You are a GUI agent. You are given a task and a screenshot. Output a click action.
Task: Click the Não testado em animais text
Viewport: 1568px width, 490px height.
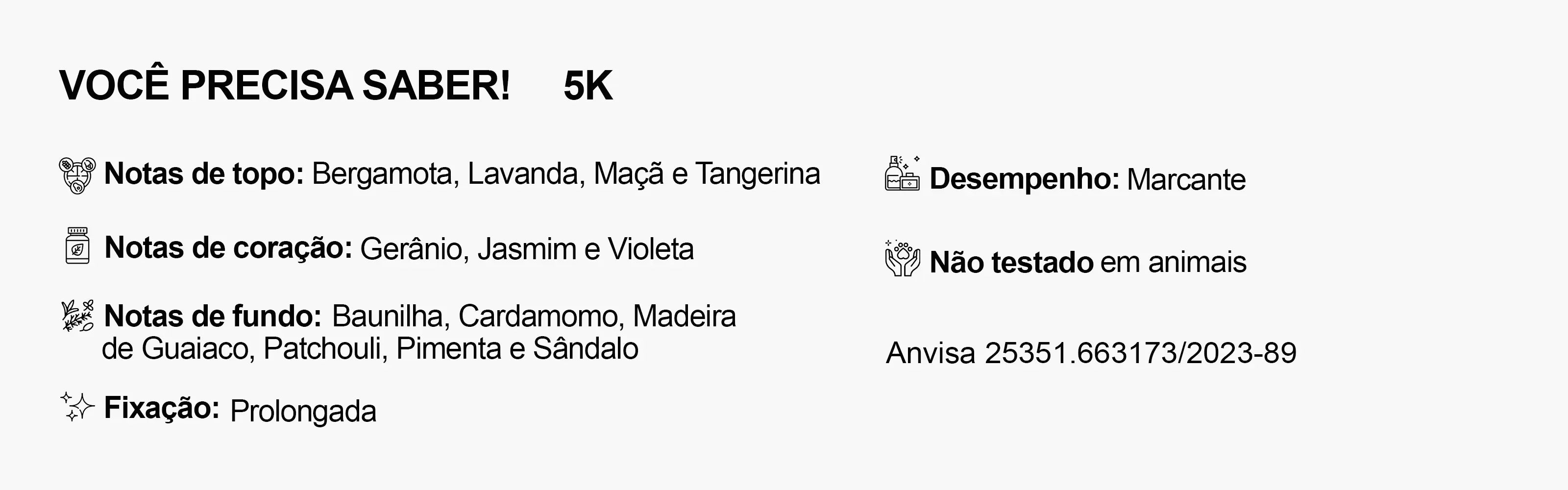click(x=1088, y=263)
